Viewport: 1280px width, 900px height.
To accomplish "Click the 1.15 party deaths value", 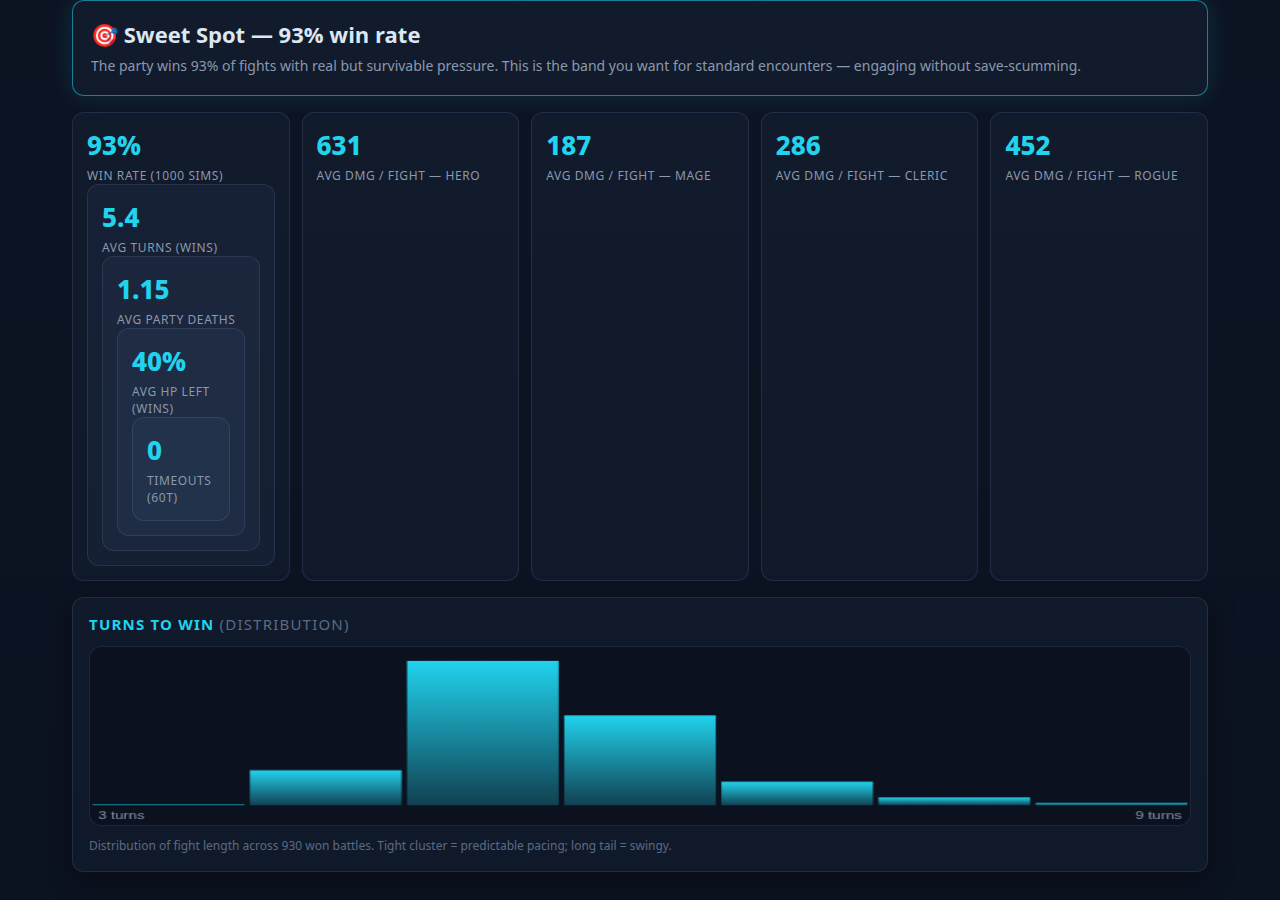I will (143, 290).
